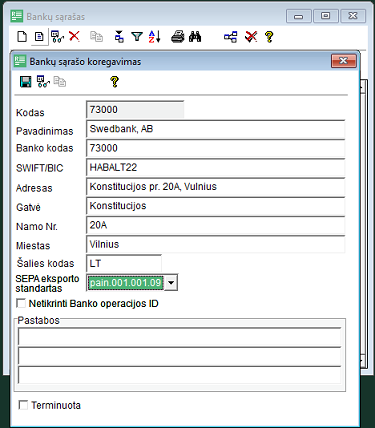Close the Bankų sąrašas window
Viewport: 375px width, 428px height.
pos(353,16)
